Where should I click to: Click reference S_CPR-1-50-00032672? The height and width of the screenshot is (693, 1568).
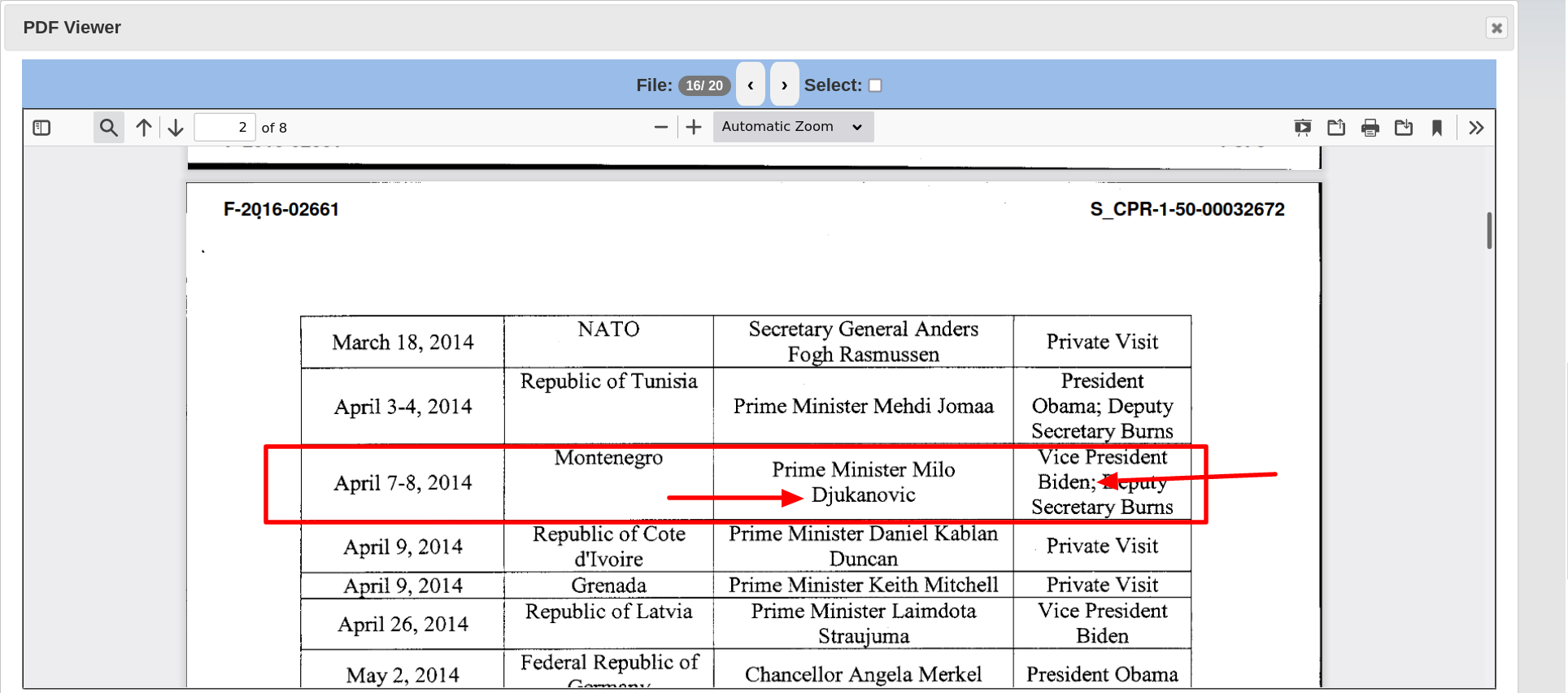pos(1187,210)
